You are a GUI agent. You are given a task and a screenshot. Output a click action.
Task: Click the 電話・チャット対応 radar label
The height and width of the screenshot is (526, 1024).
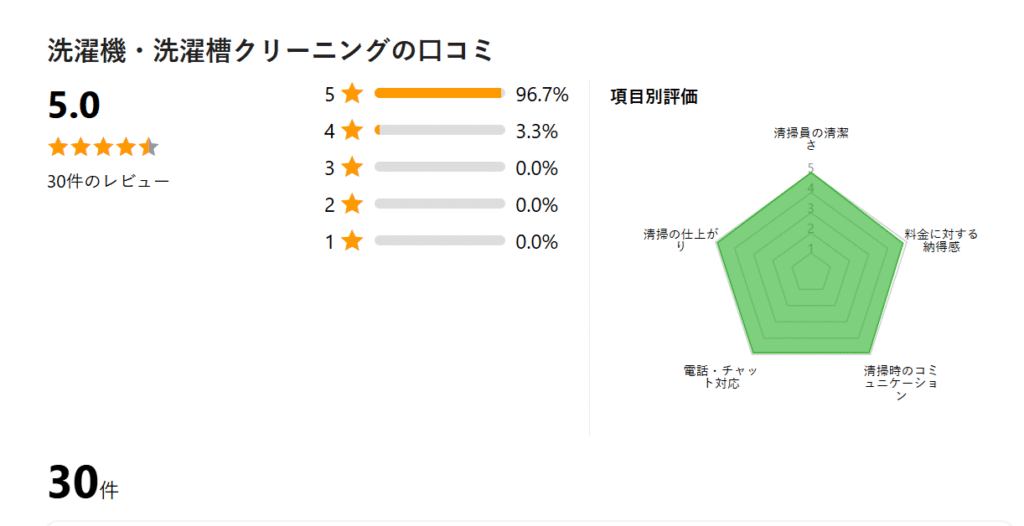(x=720, y=377)
